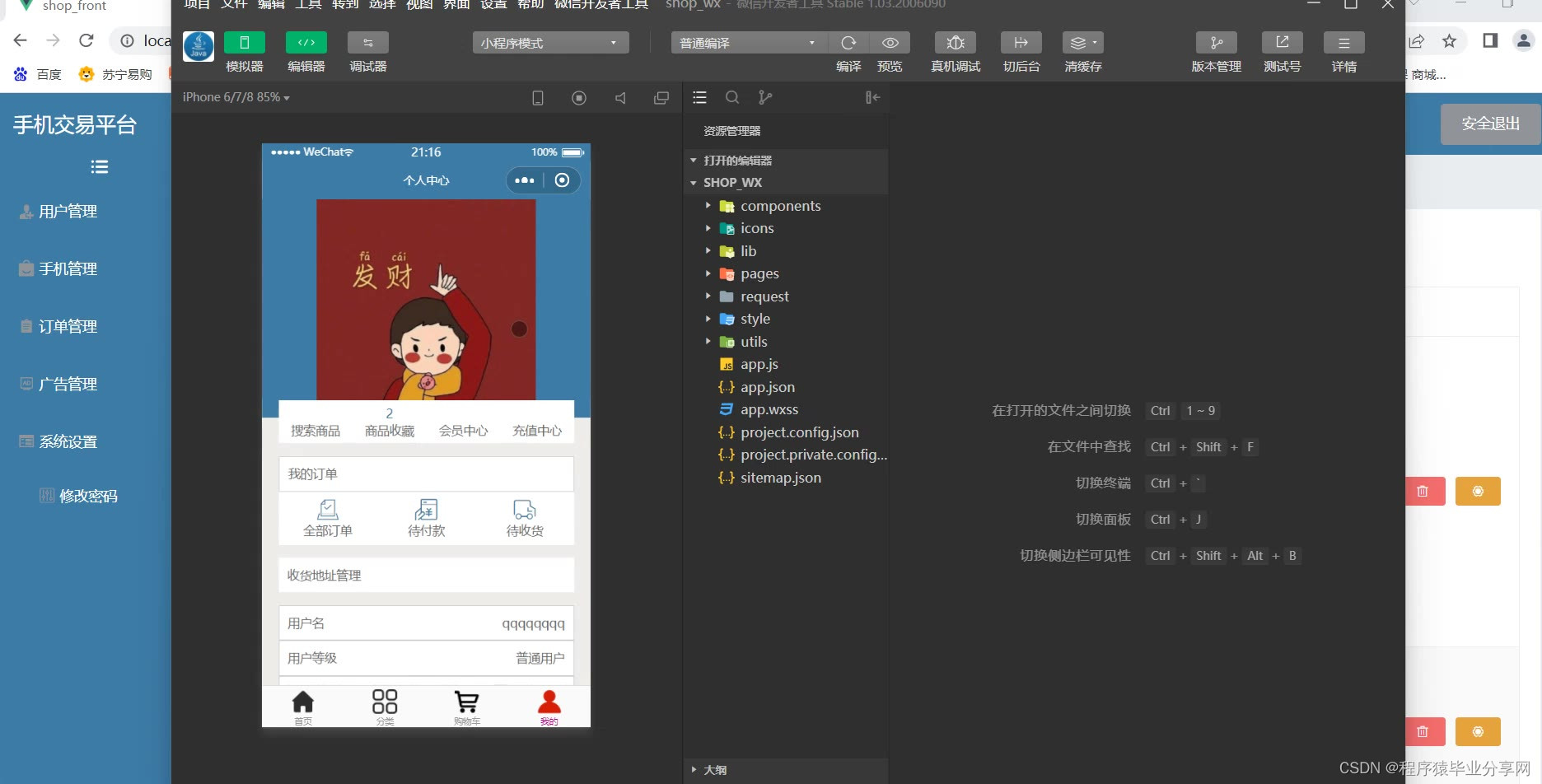Expand the pages folder
This screenshot has width=1542, height=784.
pyautogui.click(x=786, y=273)
